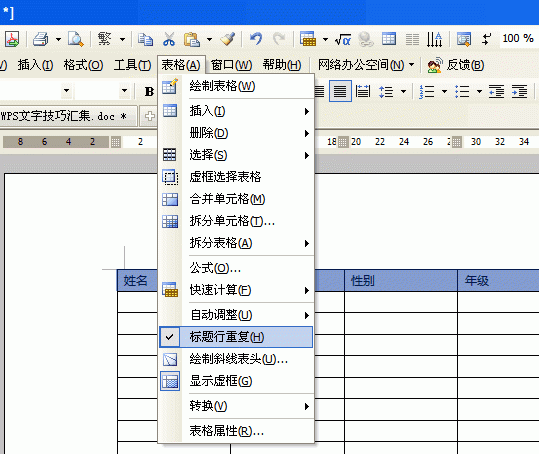This screenshot has width=539, height=454.
Task: Toggle the justified alignment button
Action: tap(340, 91)
